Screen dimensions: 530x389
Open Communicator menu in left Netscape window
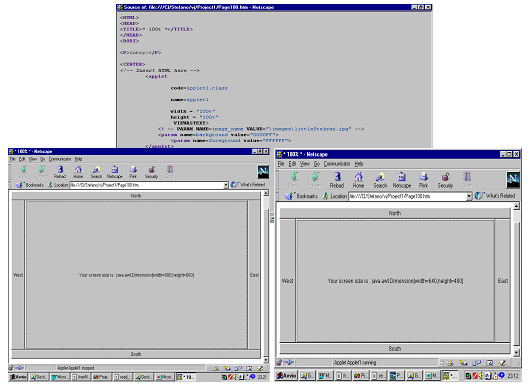[60, 159]
